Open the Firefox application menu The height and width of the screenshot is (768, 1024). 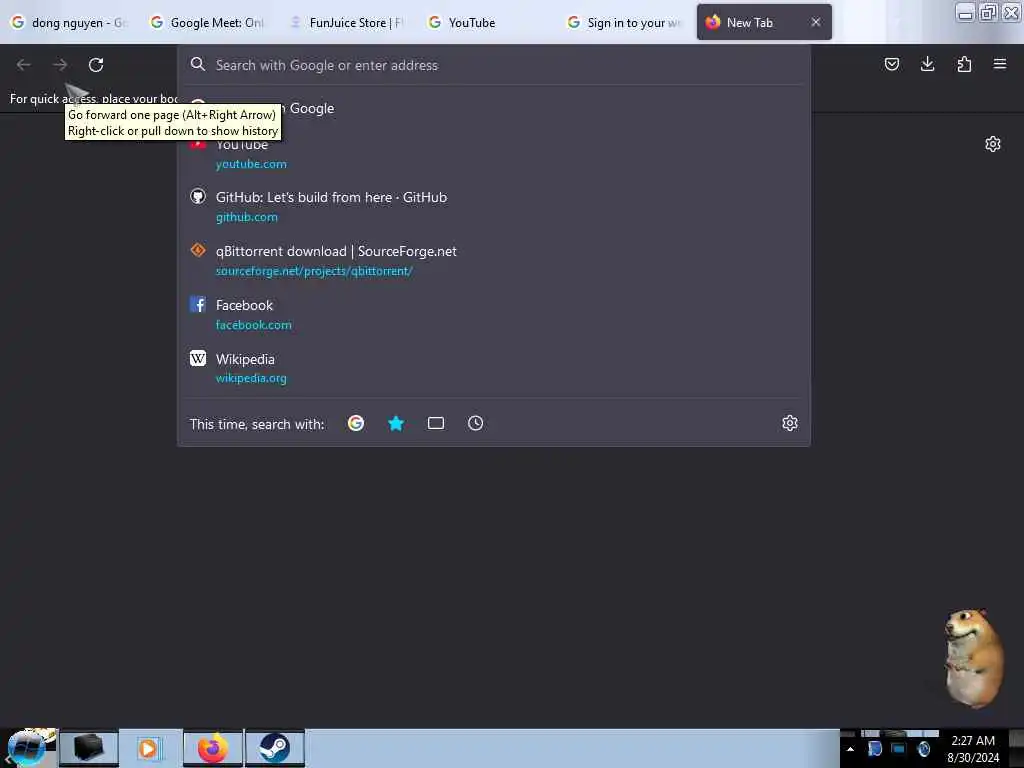[999, 64]
